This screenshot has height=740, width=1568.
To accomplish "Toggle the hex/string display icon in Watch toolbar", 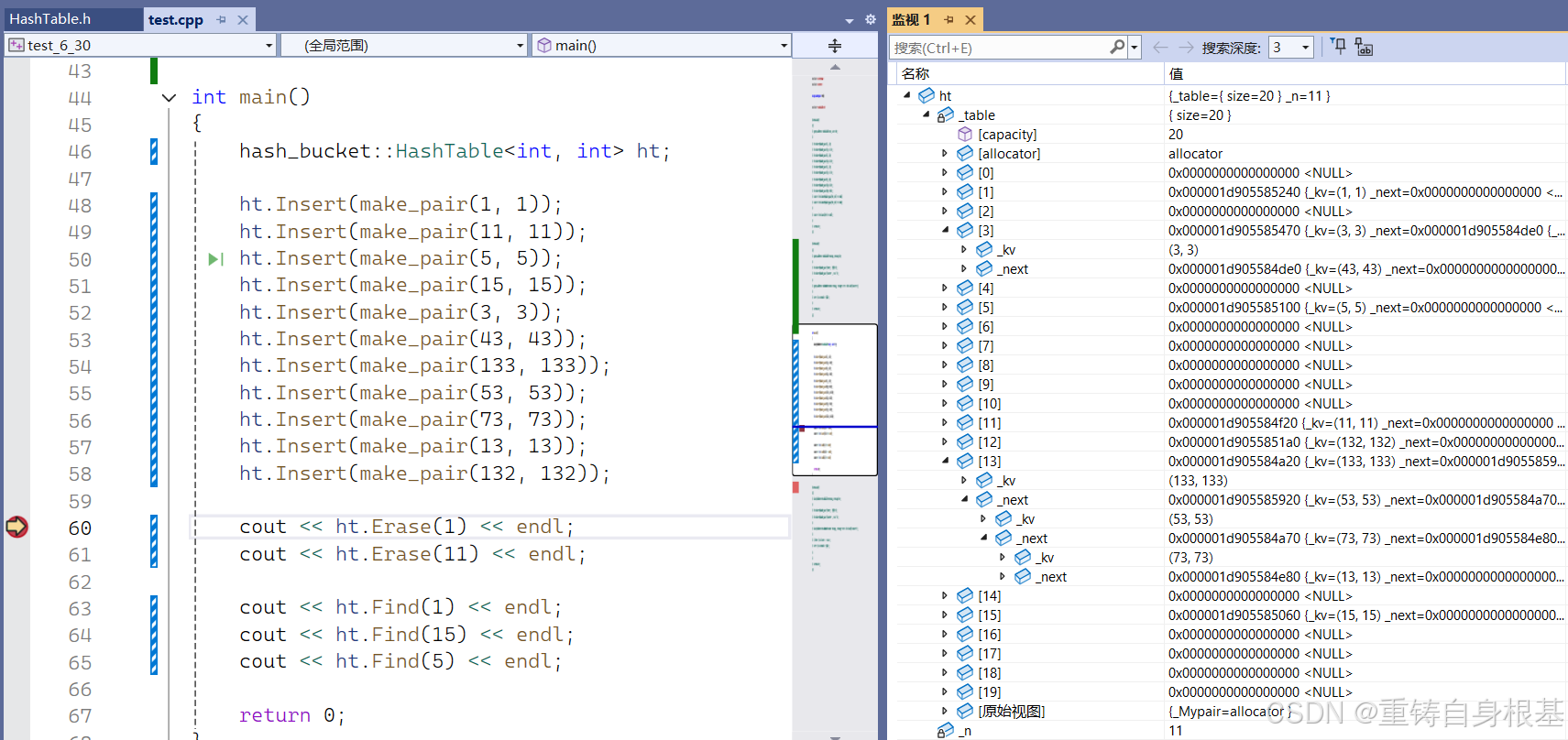I will (1364, 47).
